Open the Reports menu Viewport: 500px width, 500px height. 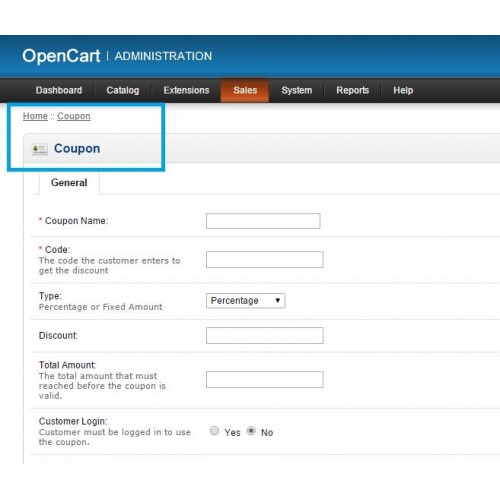click(352, 90)
